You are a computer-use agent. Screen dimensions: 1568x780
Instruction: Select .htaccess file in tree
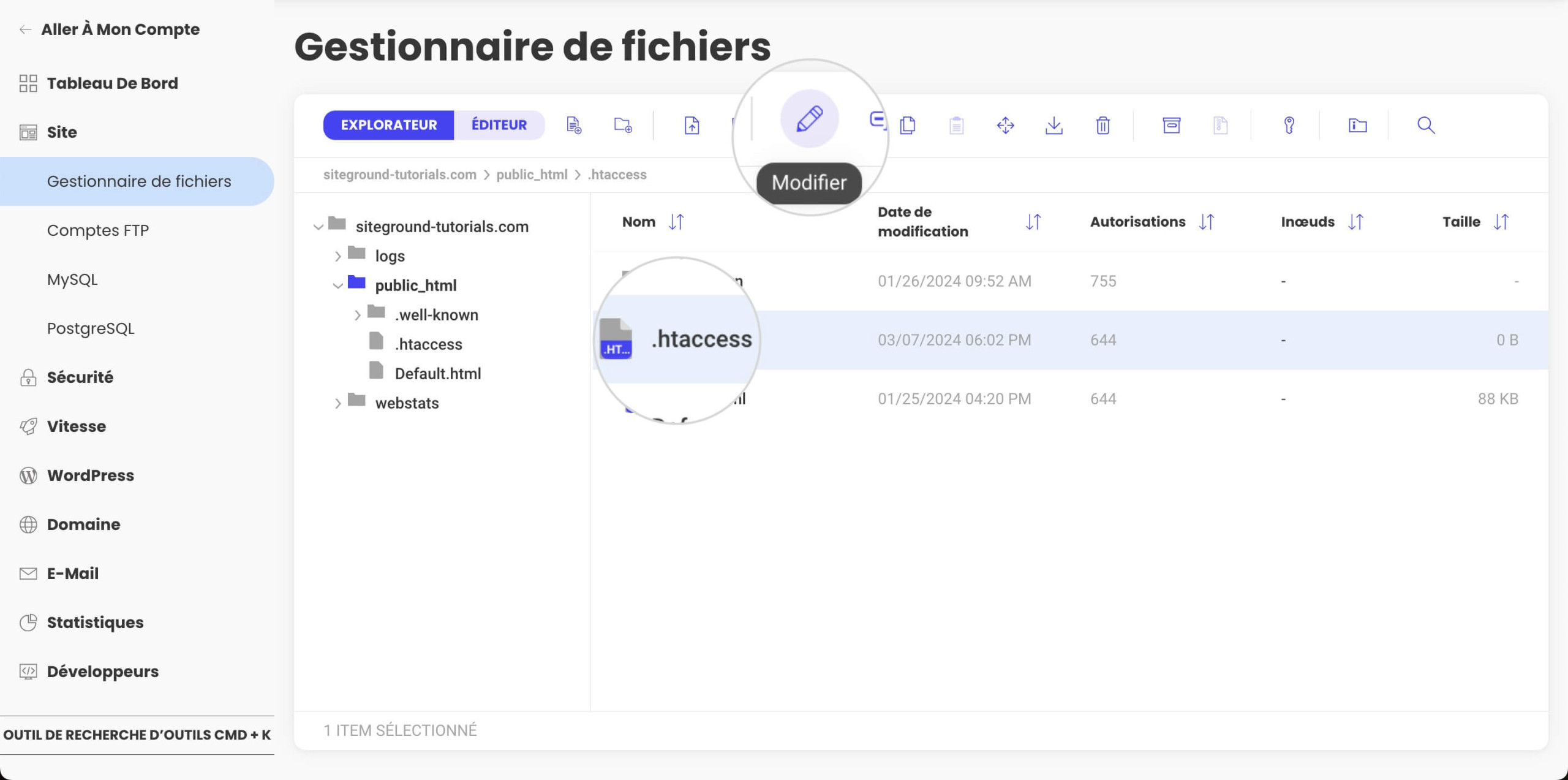(428, 344)
